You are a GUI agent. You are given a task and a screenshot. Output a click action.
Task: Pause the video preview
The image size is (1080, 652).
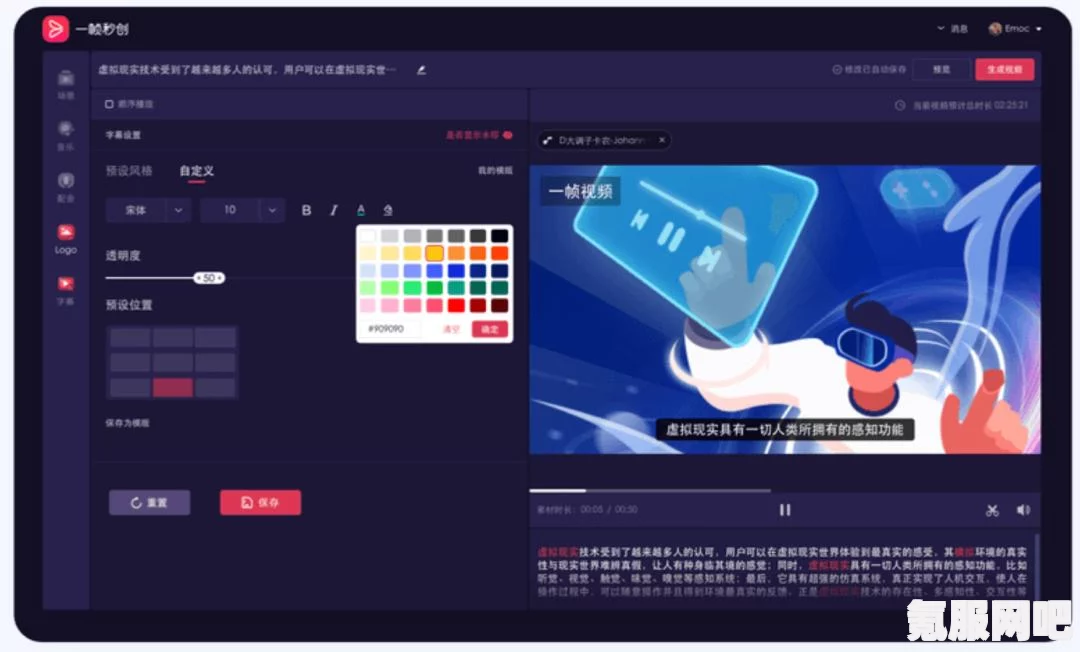click(x=785, y=509)
